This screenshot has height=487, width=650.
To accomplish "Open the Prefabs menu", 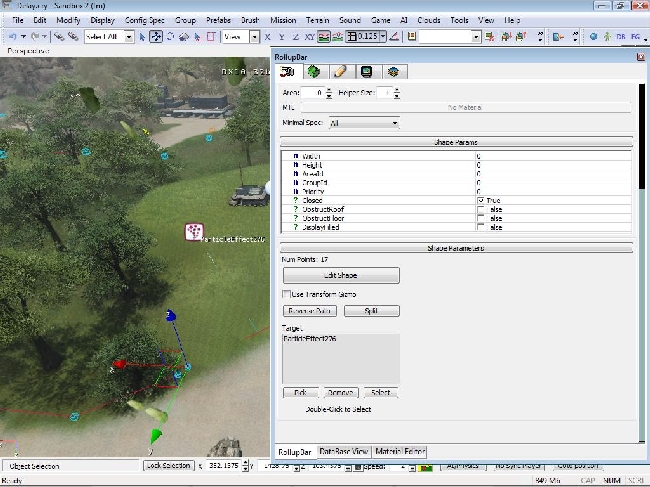I will tap(218, 20).
